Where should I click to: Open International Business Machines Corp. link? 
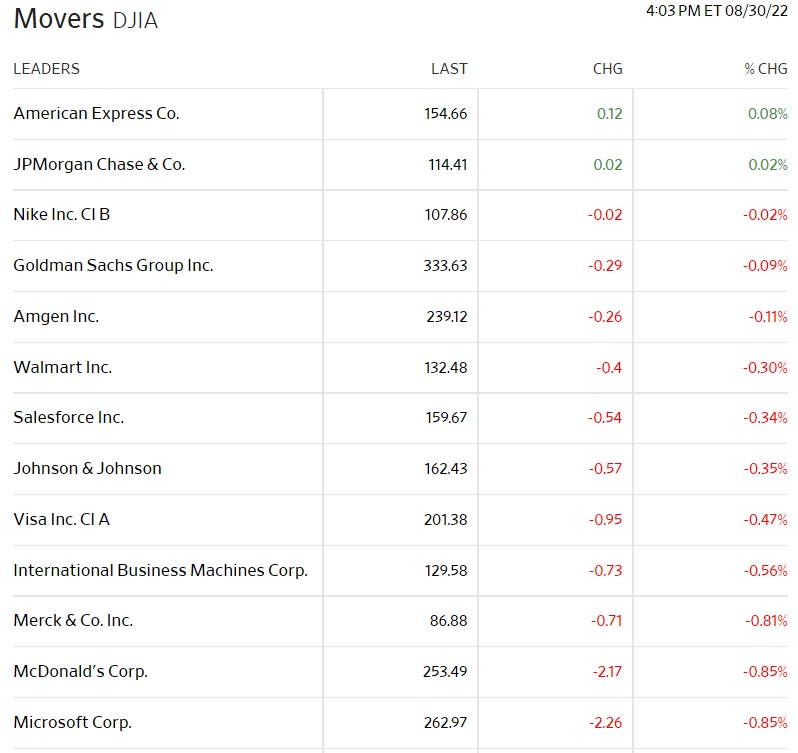[x=160, y=570]
